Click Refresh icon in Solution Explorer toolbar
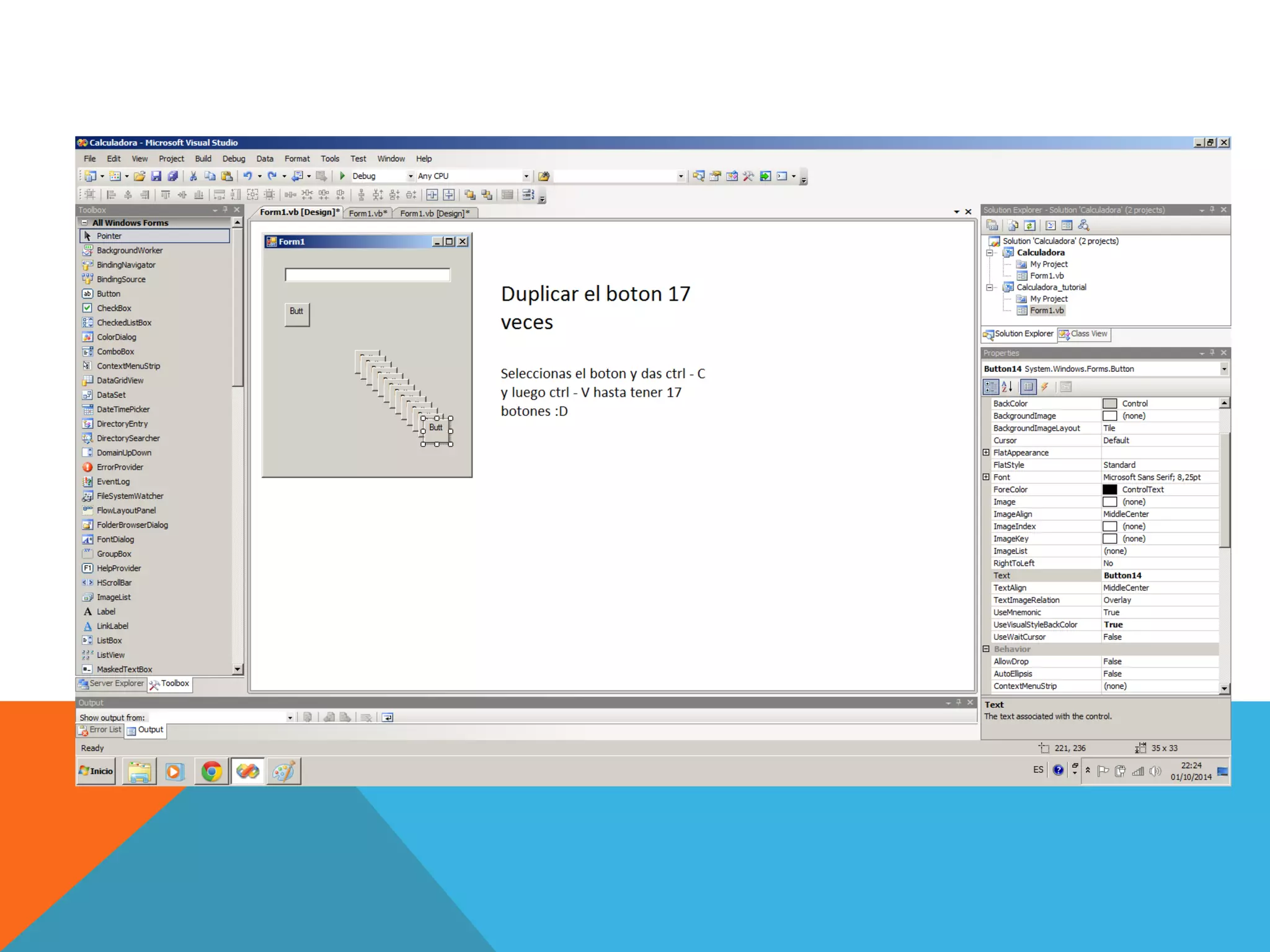The width and height of the screenshot is (1270, 952). tap(1029, 226)
